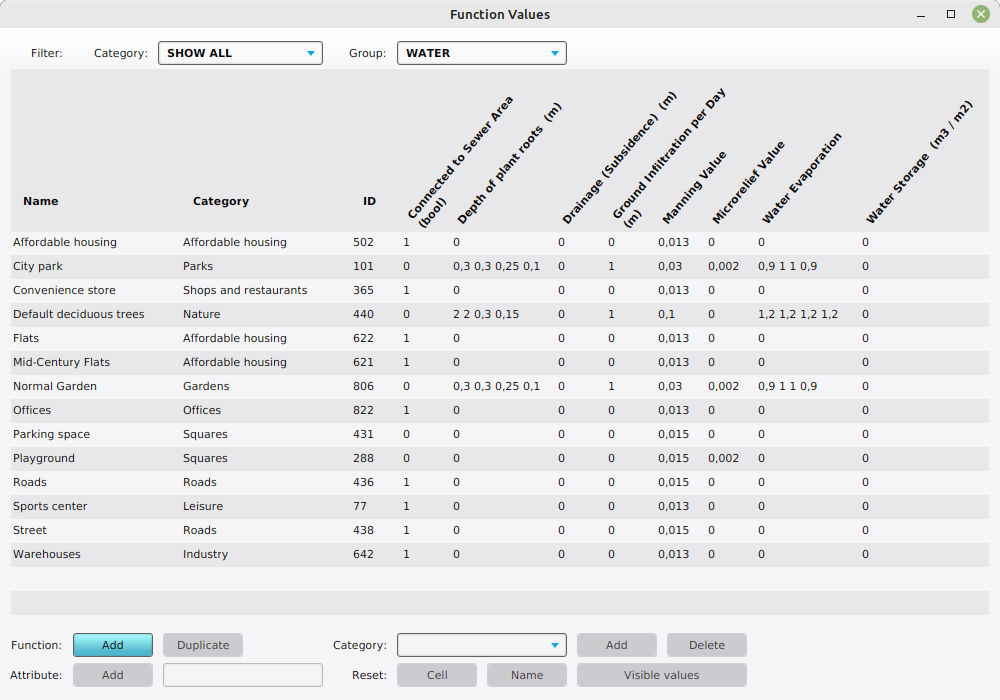
Task: Maximize the Function Values window
Action: [951, 14]
